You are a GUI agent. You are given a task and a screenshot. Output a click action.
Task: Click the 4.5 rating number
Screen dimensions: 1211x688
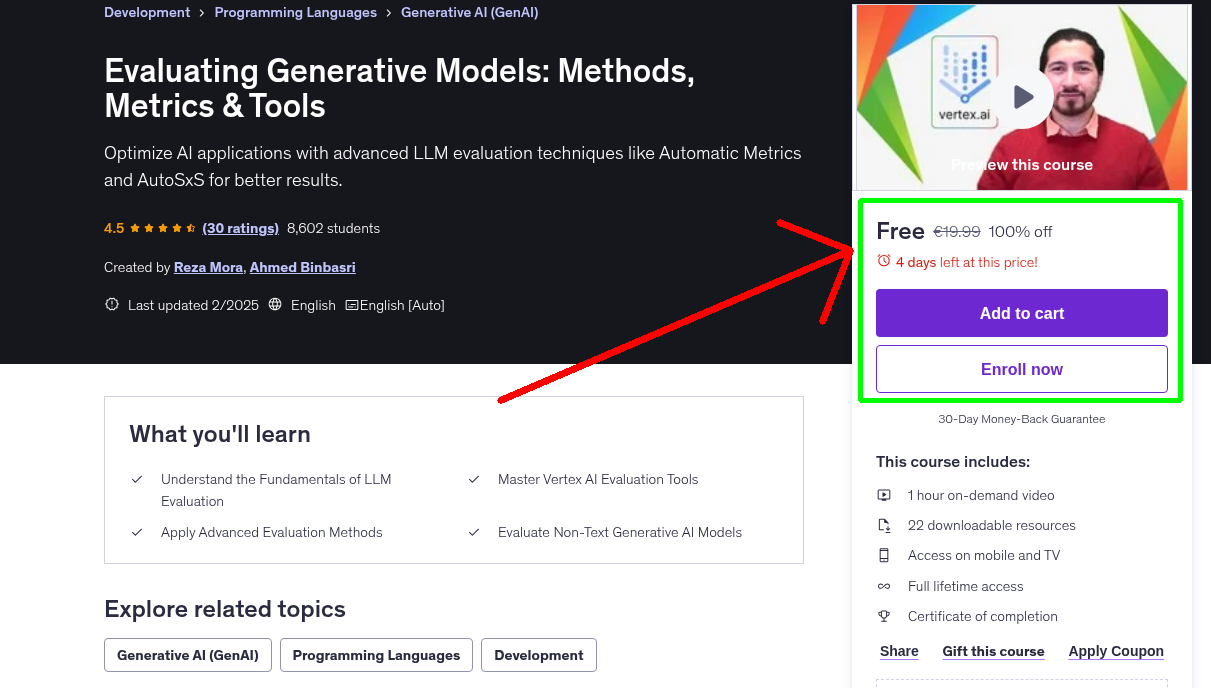pyautogui.click(x=114, y=228)
